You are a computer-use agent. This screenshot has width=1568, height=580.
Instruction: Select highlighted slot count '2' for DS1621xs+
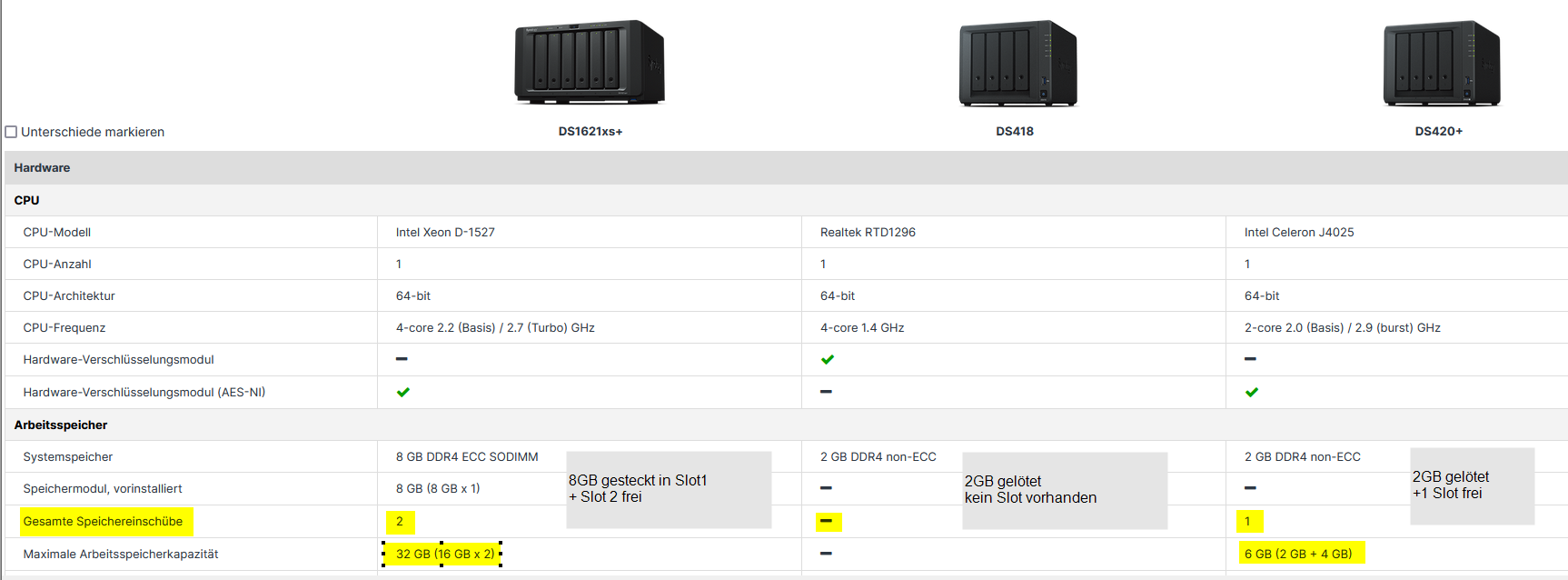(x=399, y=522)
